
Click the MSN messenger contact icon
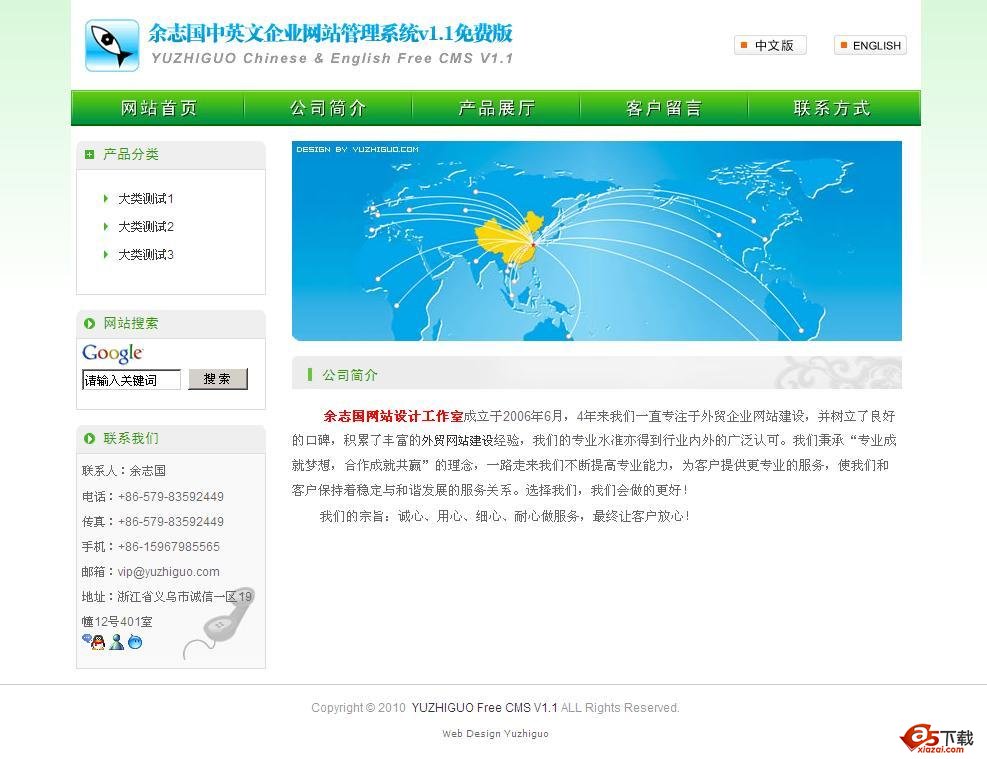pyautogui.click(x=118, y=643)
